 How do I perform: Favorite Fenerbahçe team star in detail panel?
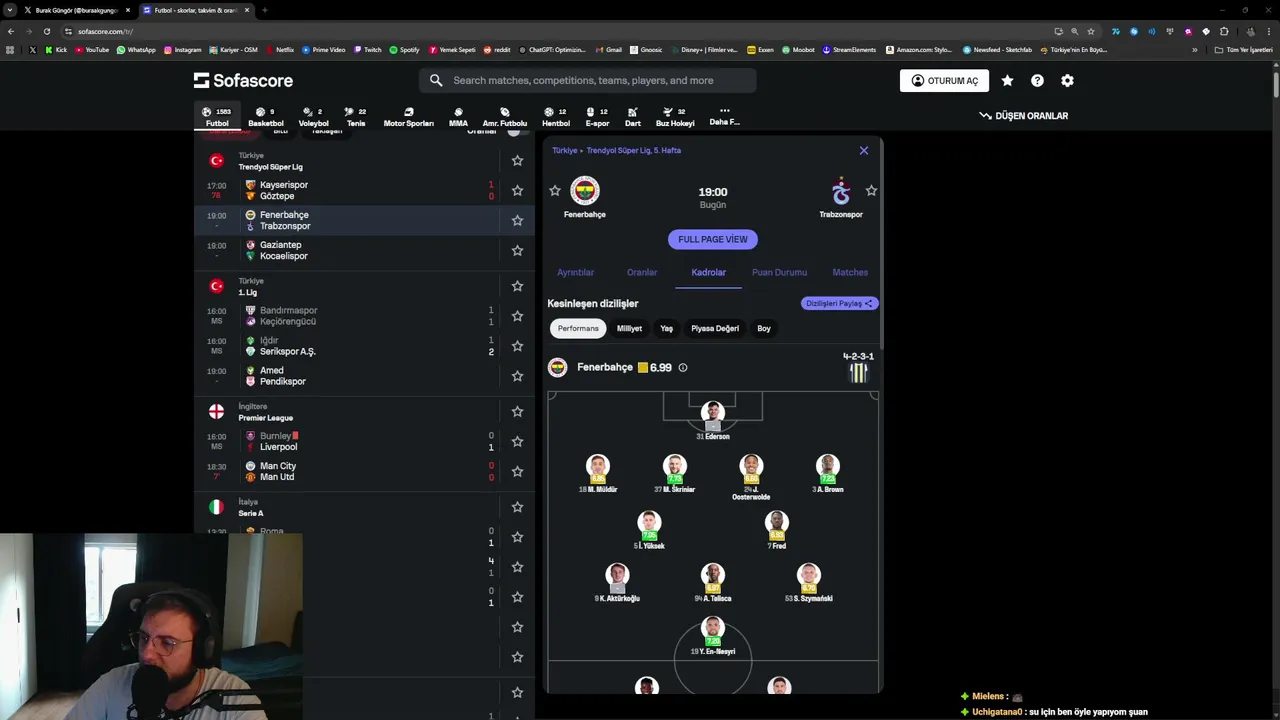pos(555,190)
